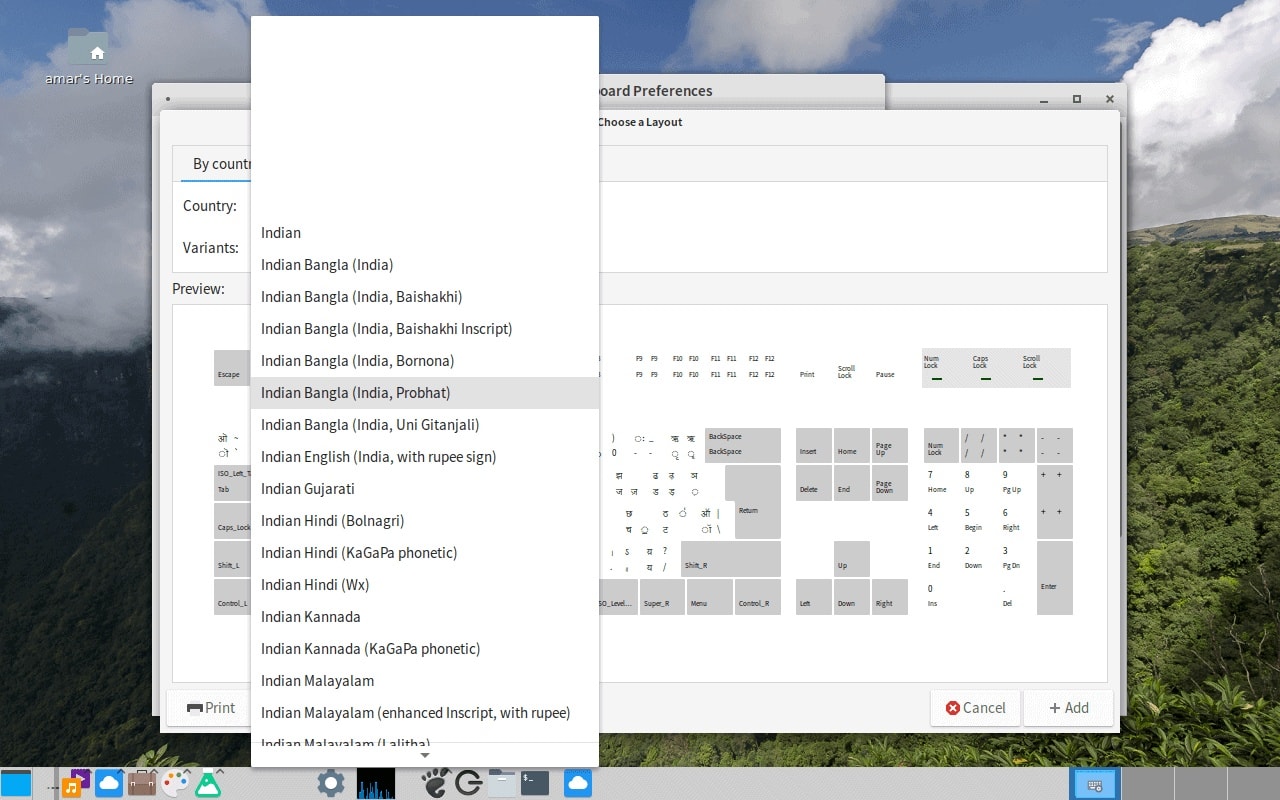The width and height of the screenshot is (1280, 800).
Task: Click the Cancel button
Action: click(975, 708)
